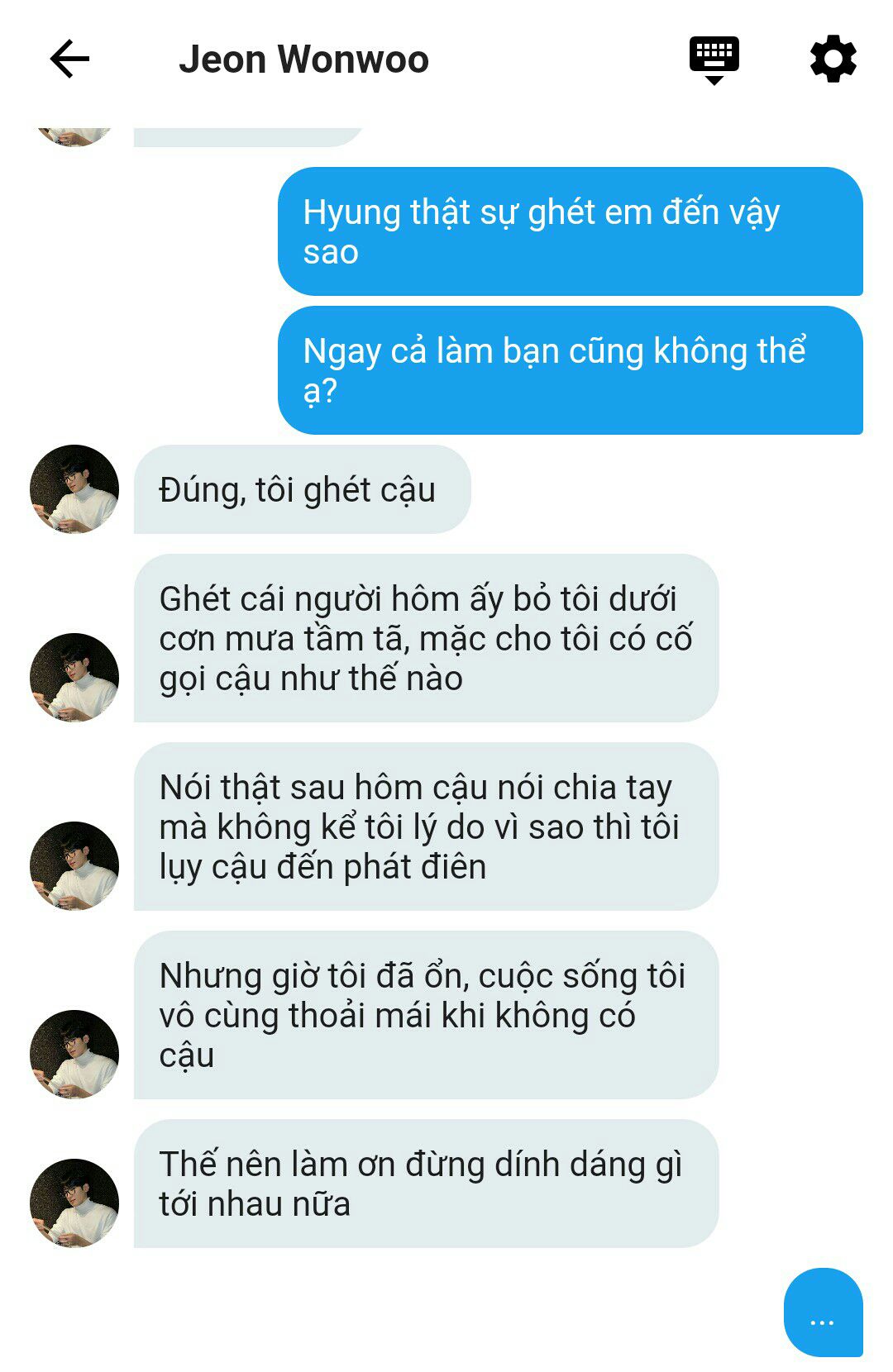Viewport: 893px width, 1372px height.
Task: Select the "Ngay cả làm bạn" blue bubble
Action: (571, 370)
